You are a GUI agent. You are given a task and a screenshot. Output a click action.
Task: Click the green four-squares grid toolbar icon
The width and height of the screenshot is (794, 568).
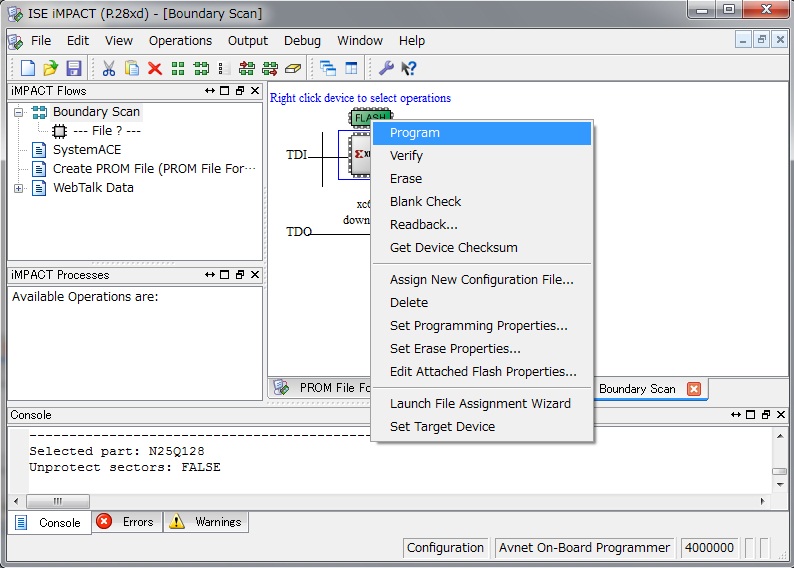pos(178,68)
